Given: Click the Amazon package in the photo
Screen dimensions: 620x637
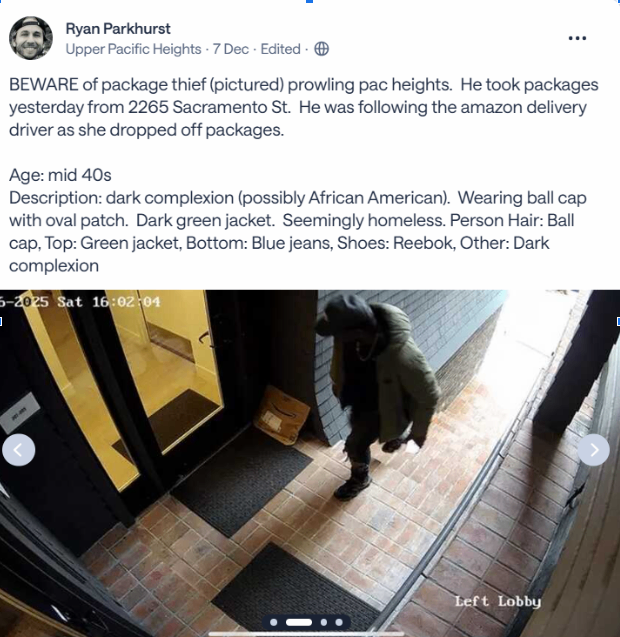Looking at the screenshot, I should (282, 415).
